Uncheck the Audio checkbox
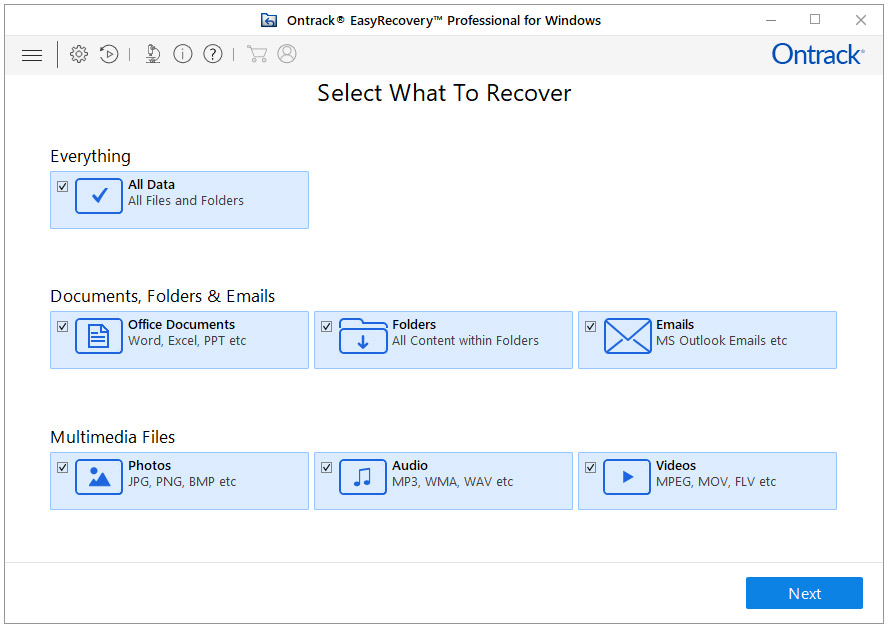Image resolution: width=889 pixels, height=628 pixels. pyautogui.click(x=326, y=467)
